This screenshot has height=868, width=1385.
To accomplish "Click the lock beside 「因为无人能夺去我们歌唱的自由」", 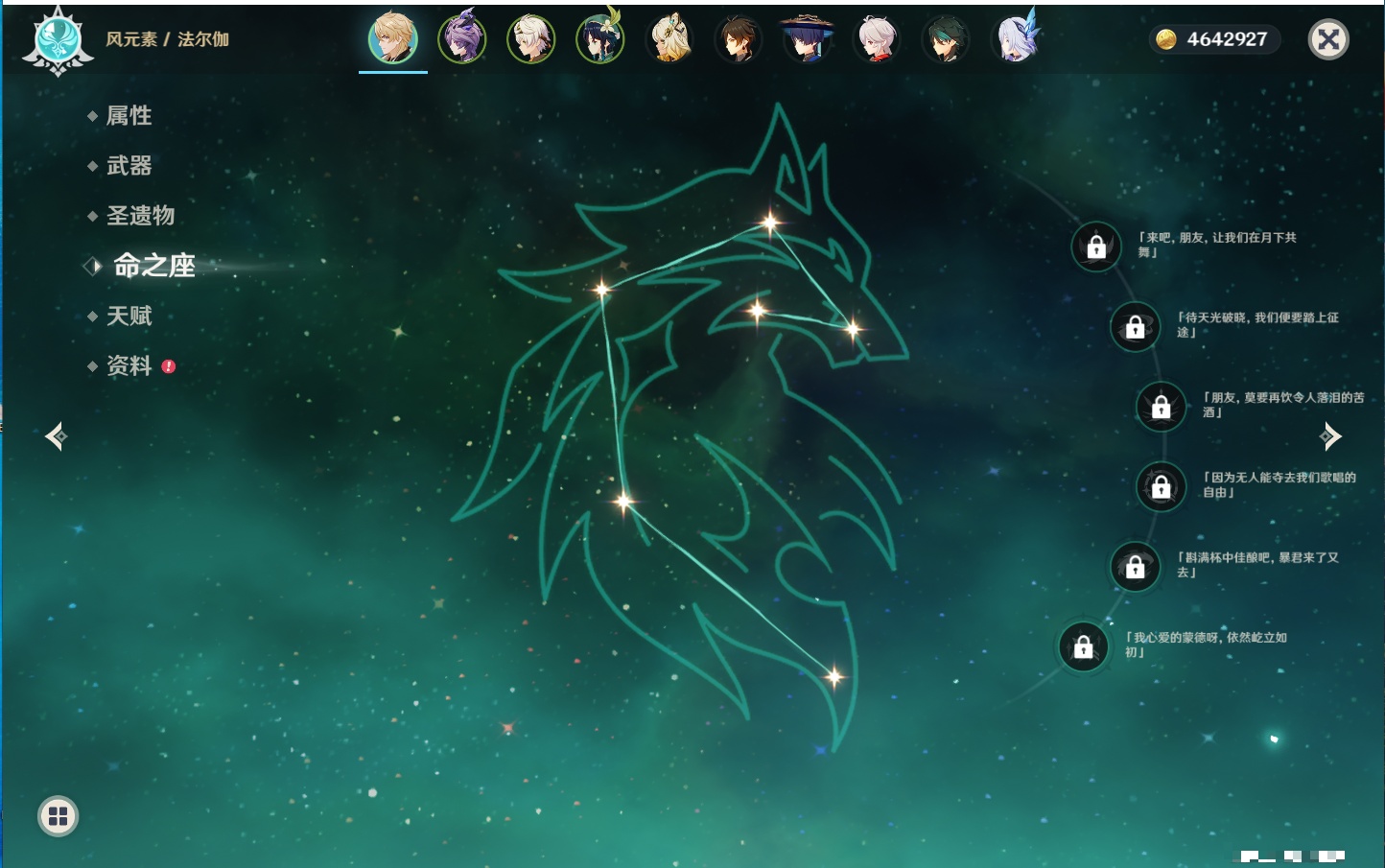I will click(x=1162, y=487).
